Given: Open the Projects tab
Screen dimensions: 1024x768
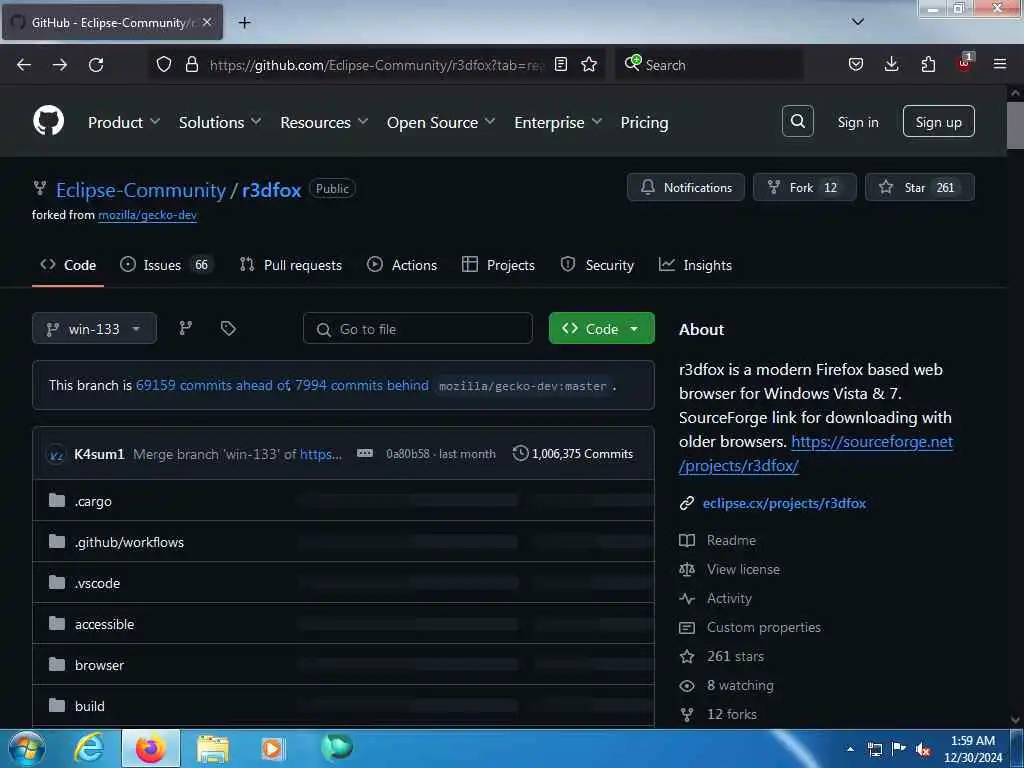Looking at the screenshot, I should click(x=498, y=265).
